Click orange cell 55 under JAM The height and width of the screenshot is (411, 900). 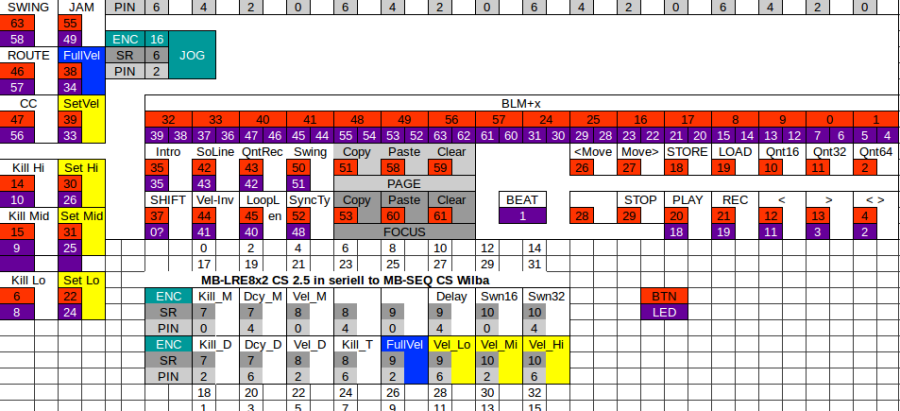70,23
